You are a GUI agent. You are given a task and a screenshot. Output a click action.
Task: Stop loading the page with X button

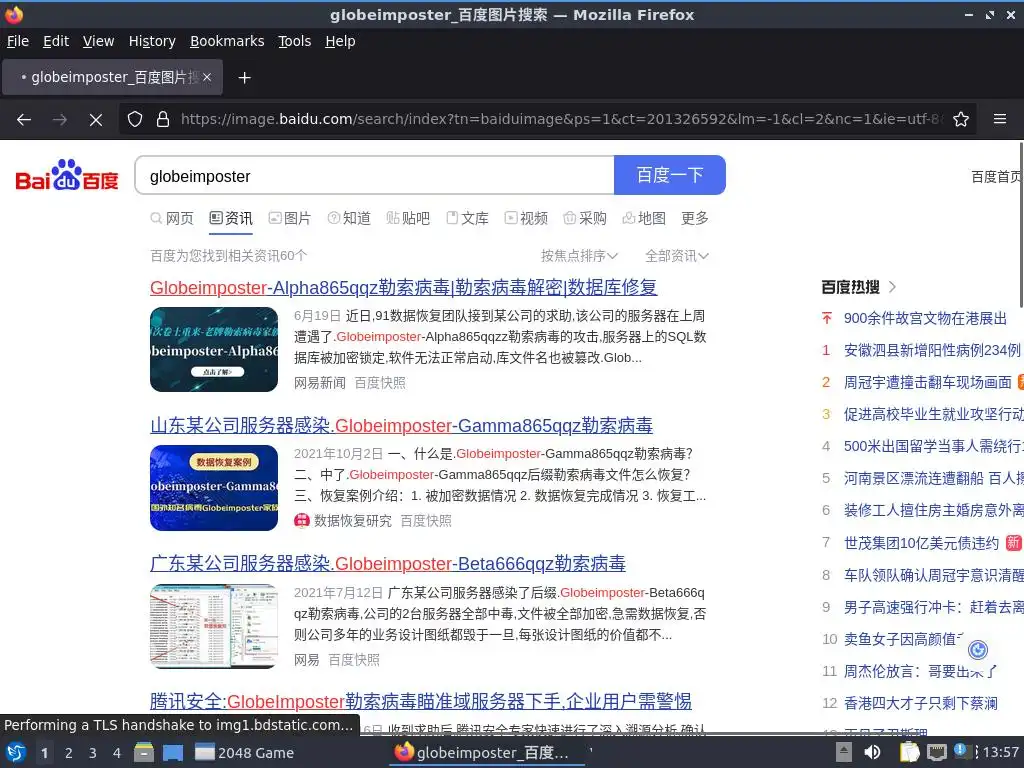[95, 120]
